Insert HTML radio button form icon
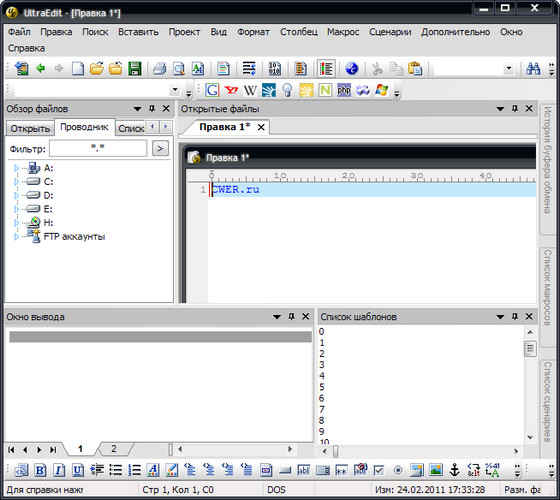 click(x=398, y=470)
